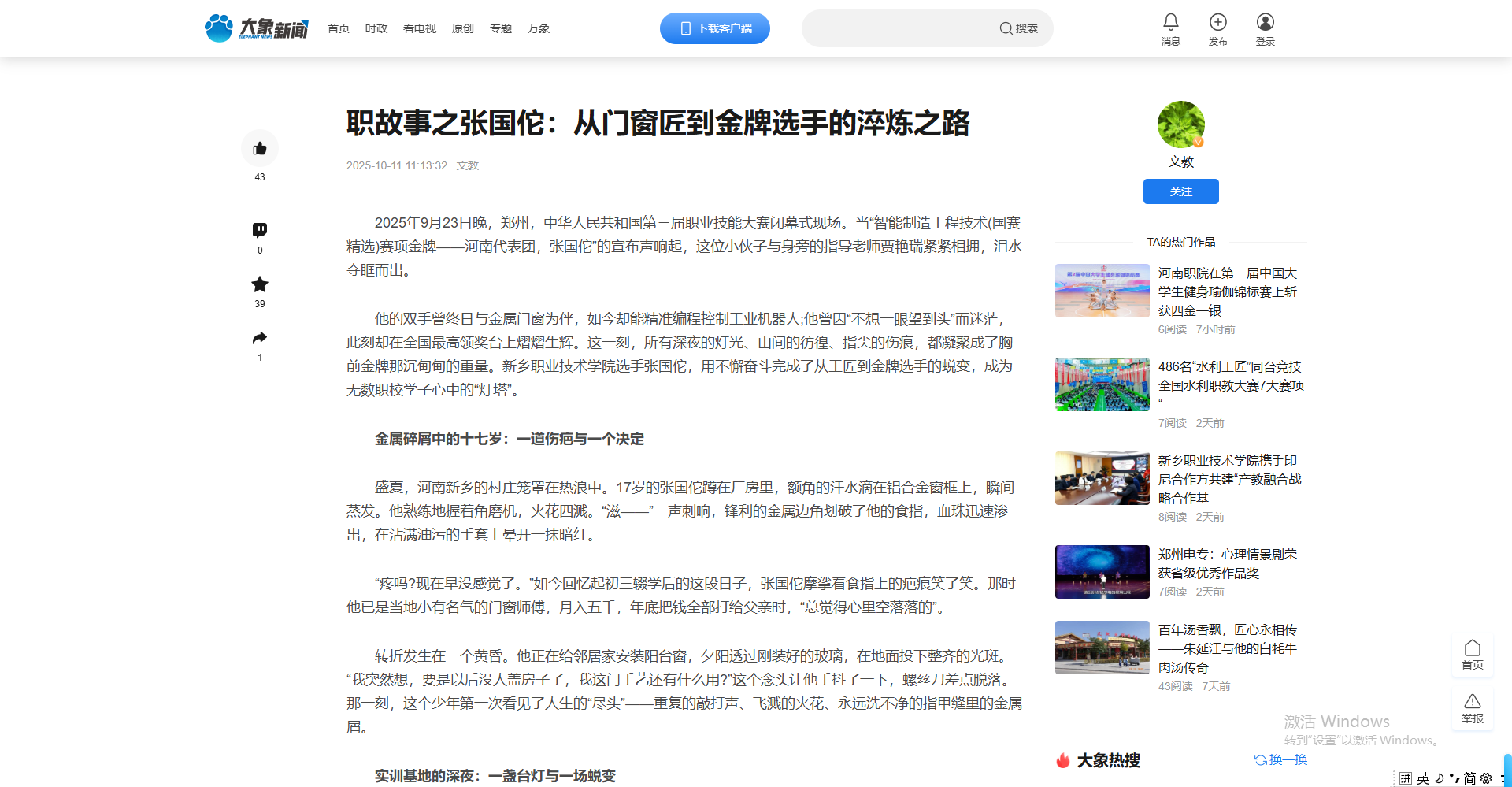This screenshot has width=1512, height=787.
Task: Click the 登录 user icon
Action: [1265, 22]
